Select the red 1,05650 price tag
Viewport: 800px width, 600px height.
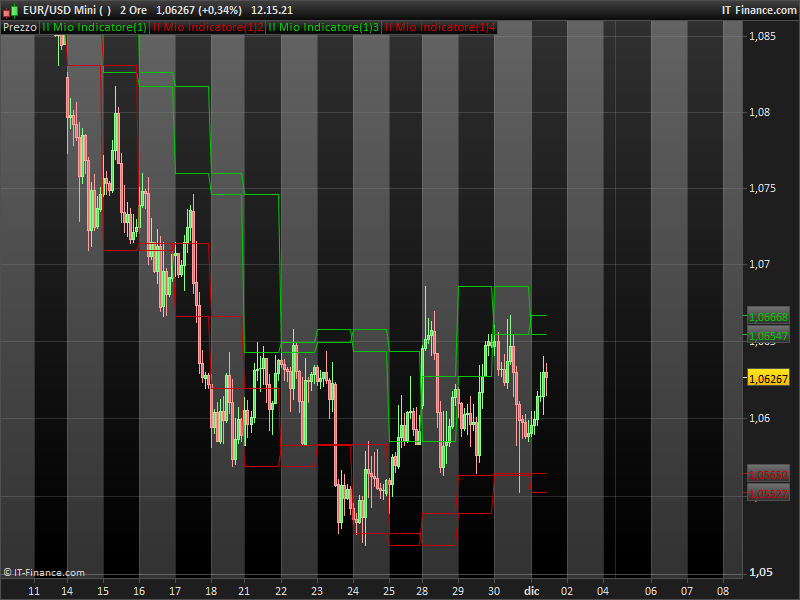click(x=768, y=475)
